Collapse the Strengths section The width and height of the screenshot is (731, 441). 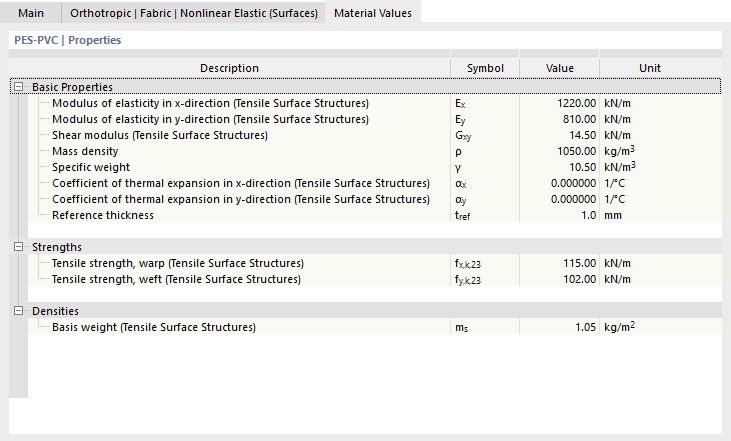18,247
